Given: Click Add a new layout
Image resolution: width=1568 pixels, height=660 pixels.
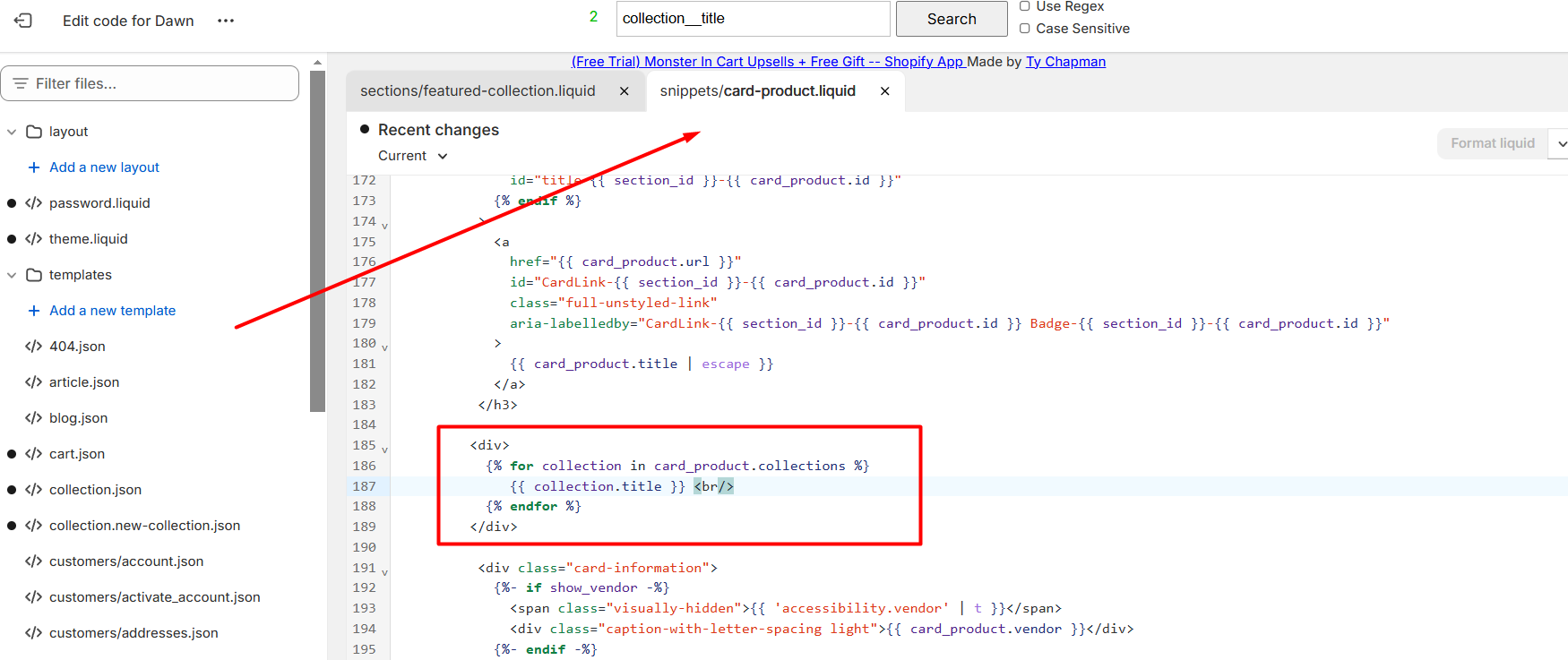Looking at the screenshot, I should tap(104, 167).
